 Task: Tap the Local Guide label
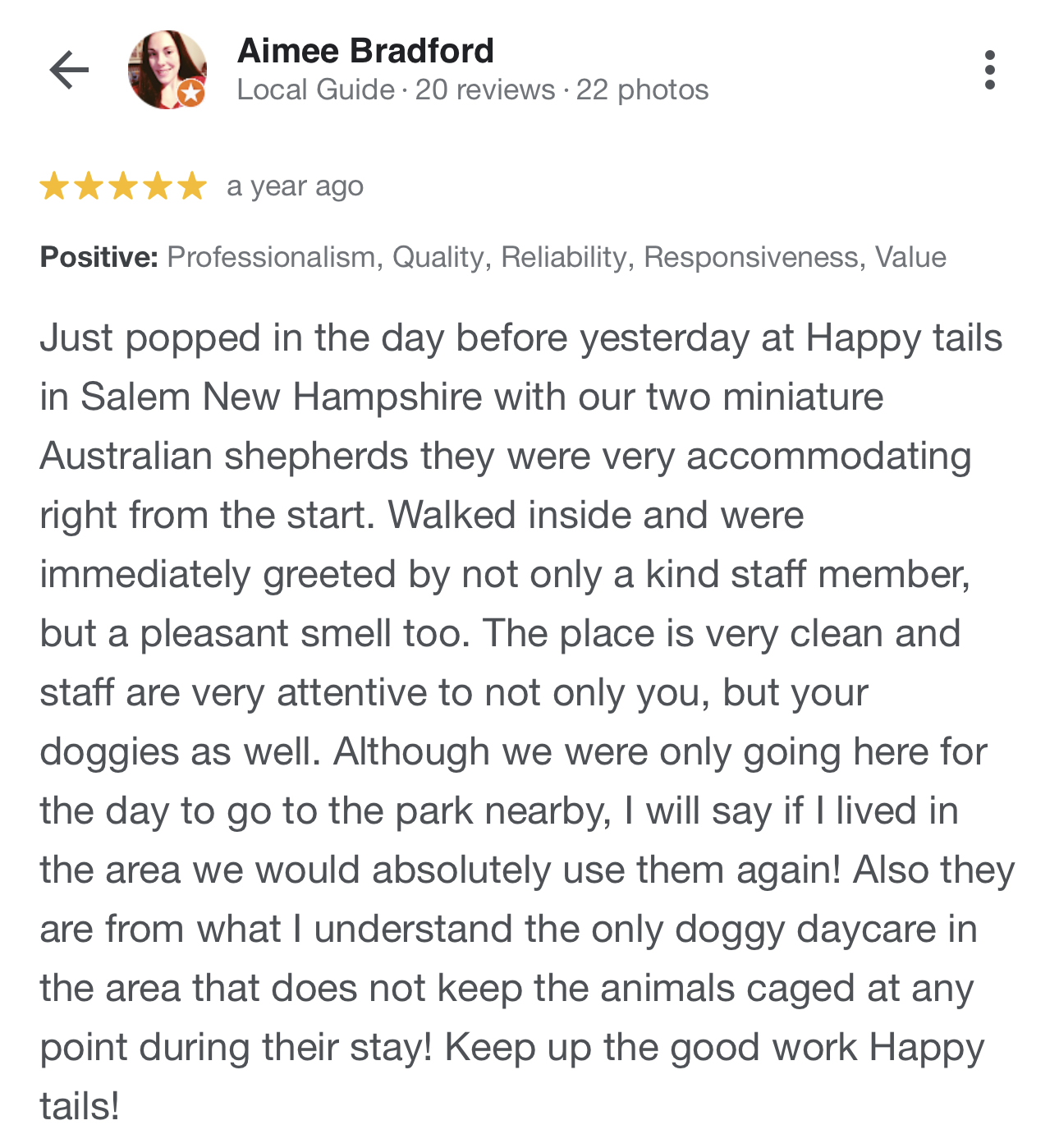315,90
